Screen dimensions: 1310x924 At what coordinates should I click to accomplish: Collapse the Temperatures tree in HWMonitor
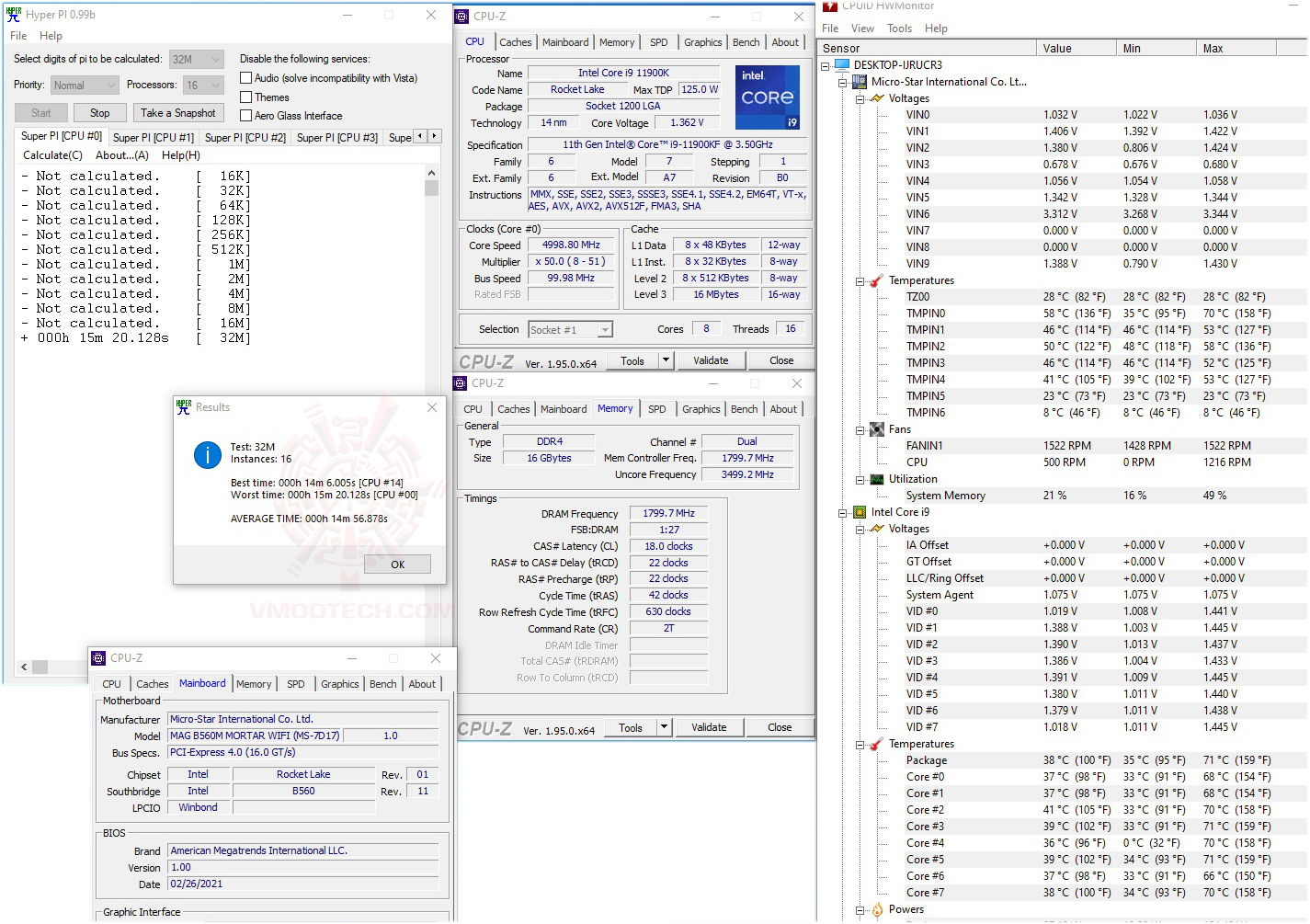[860, 279]
